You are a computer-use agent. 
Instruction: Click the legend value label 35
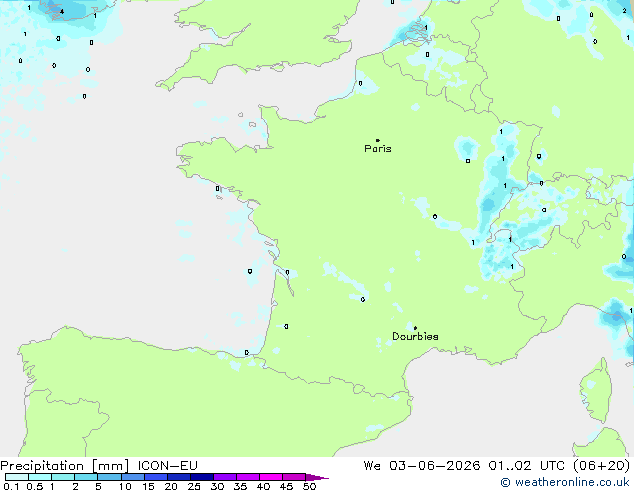coord(240,486)
